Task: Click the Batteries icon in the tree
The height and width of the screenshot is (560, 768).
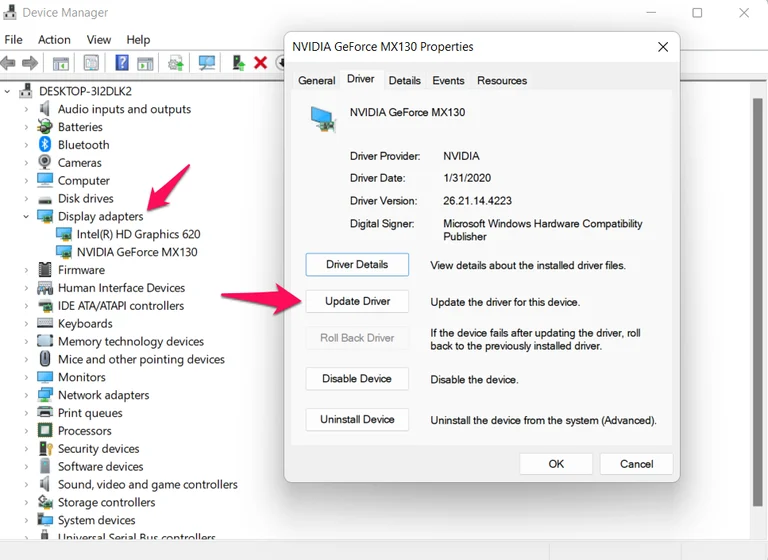Action: (x=45, y=126)
